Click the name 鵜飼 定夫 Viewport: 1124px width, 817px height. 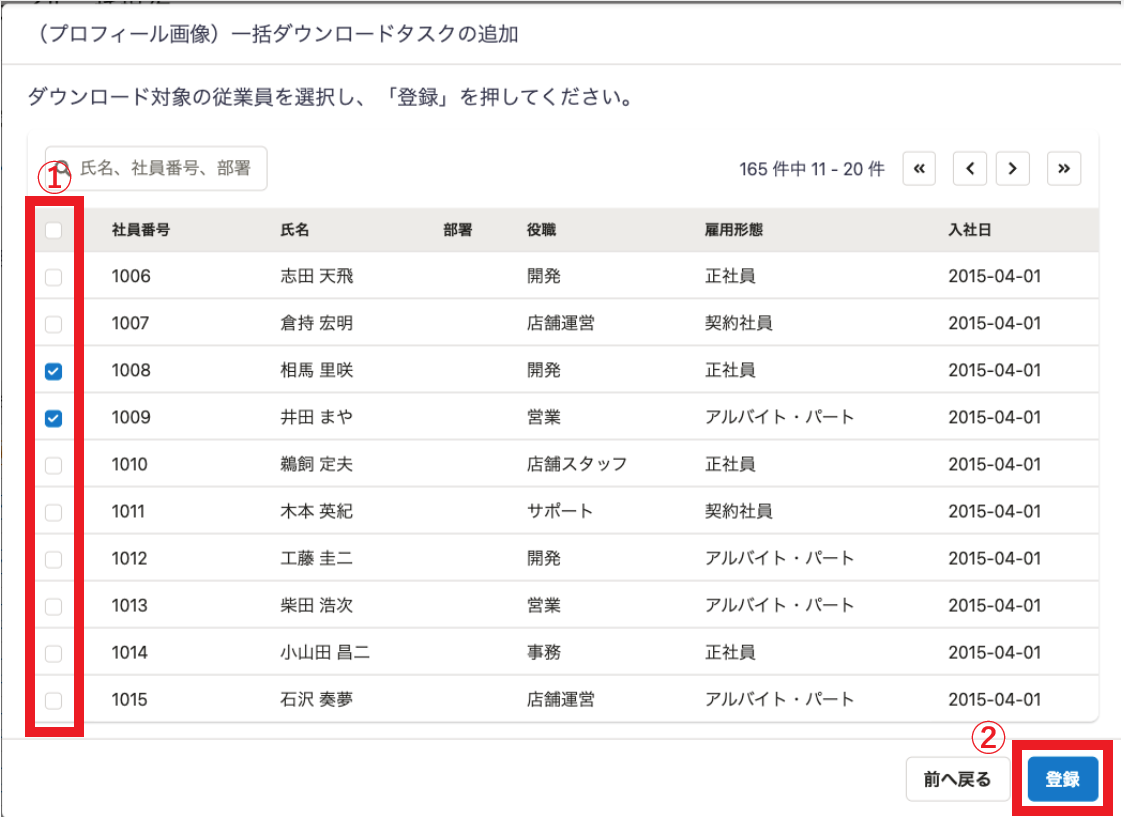pyautogui.click(x=317, y=464)
